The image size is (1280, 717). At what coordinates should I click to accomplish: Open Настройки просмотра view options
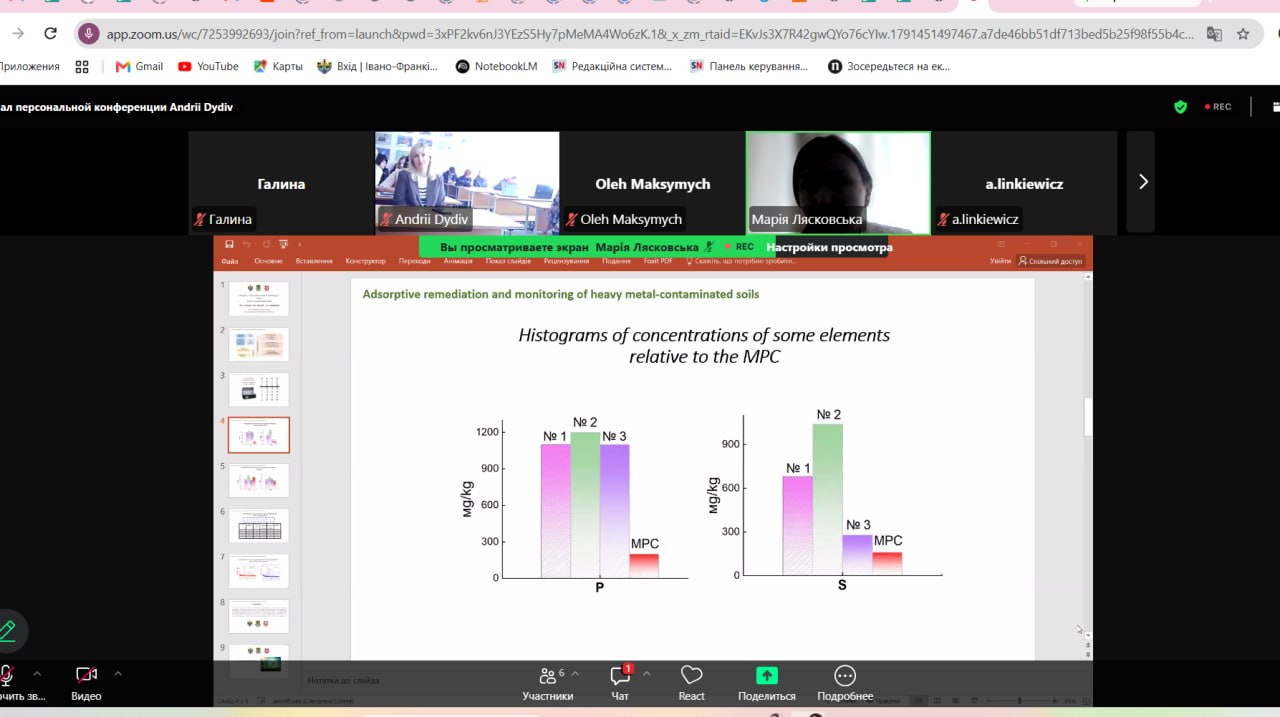(829, 247)
